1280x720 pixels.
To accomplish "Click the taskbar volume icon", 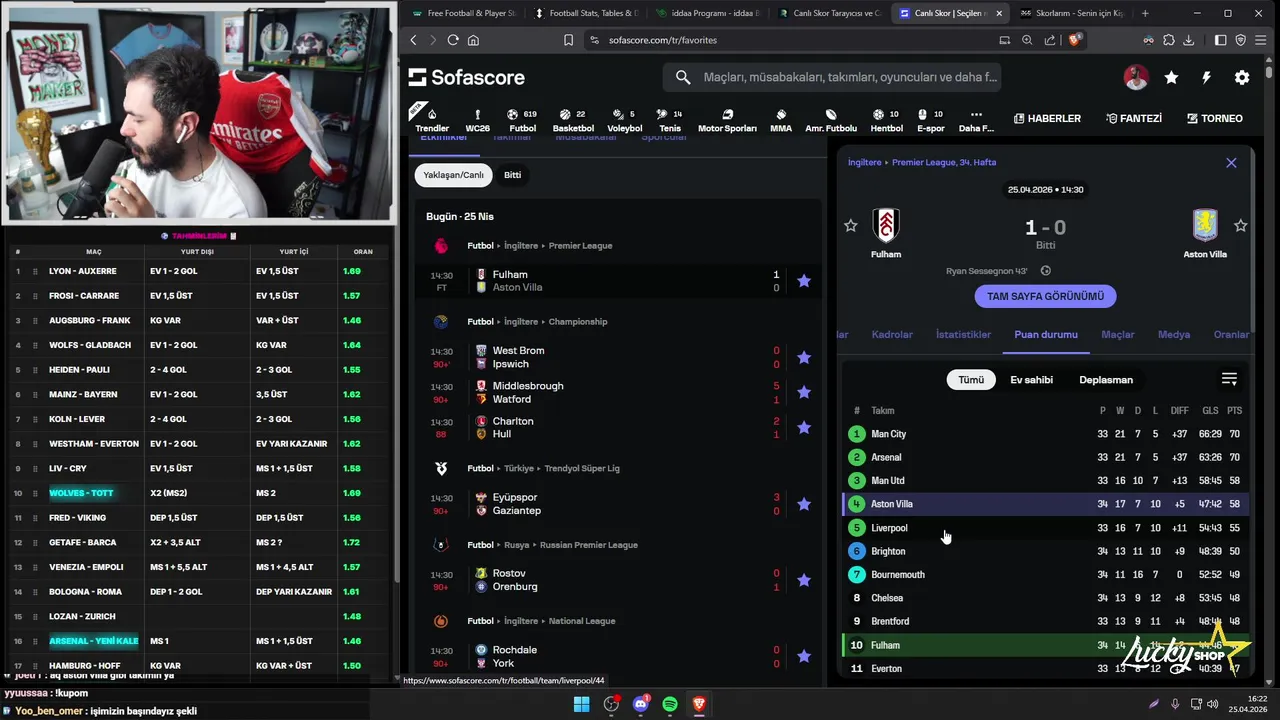I will click(1213, 704).
